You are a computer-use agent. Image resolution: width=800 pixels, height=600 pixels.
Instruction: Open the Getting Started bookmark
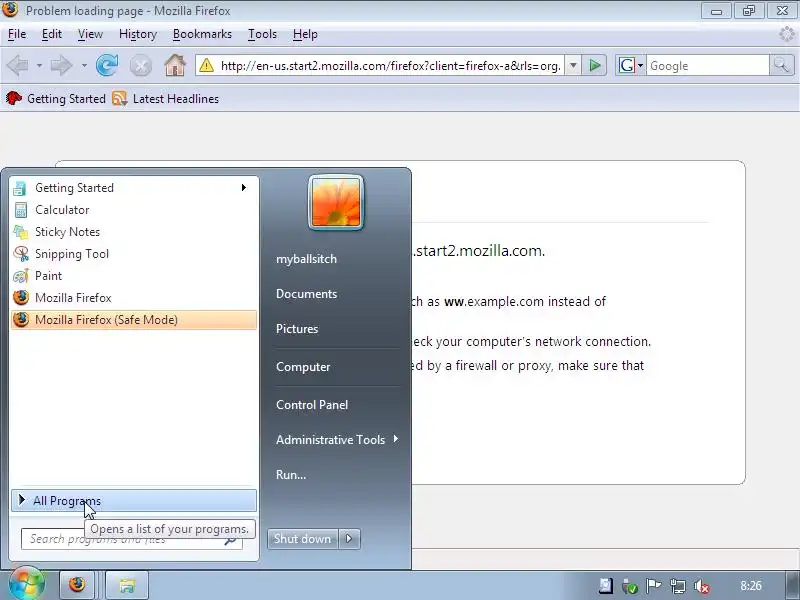tap(56, 98)
